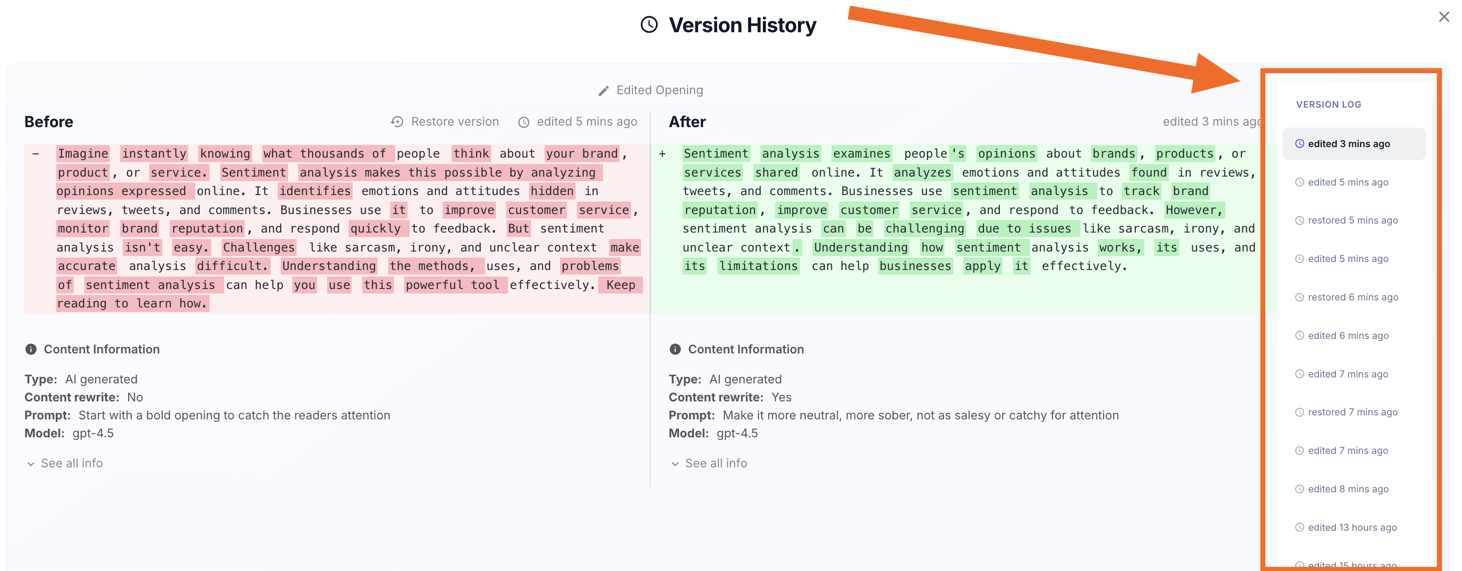The image size is (1462, 571).
Task: Open the 'restored 7 mins ago' log entry
Action: 1353,412
